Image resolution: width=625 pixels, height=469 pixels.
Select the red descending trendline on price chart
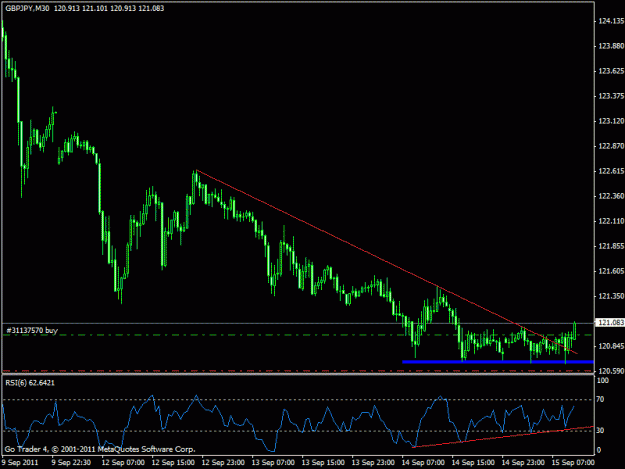tap(386, 261)
